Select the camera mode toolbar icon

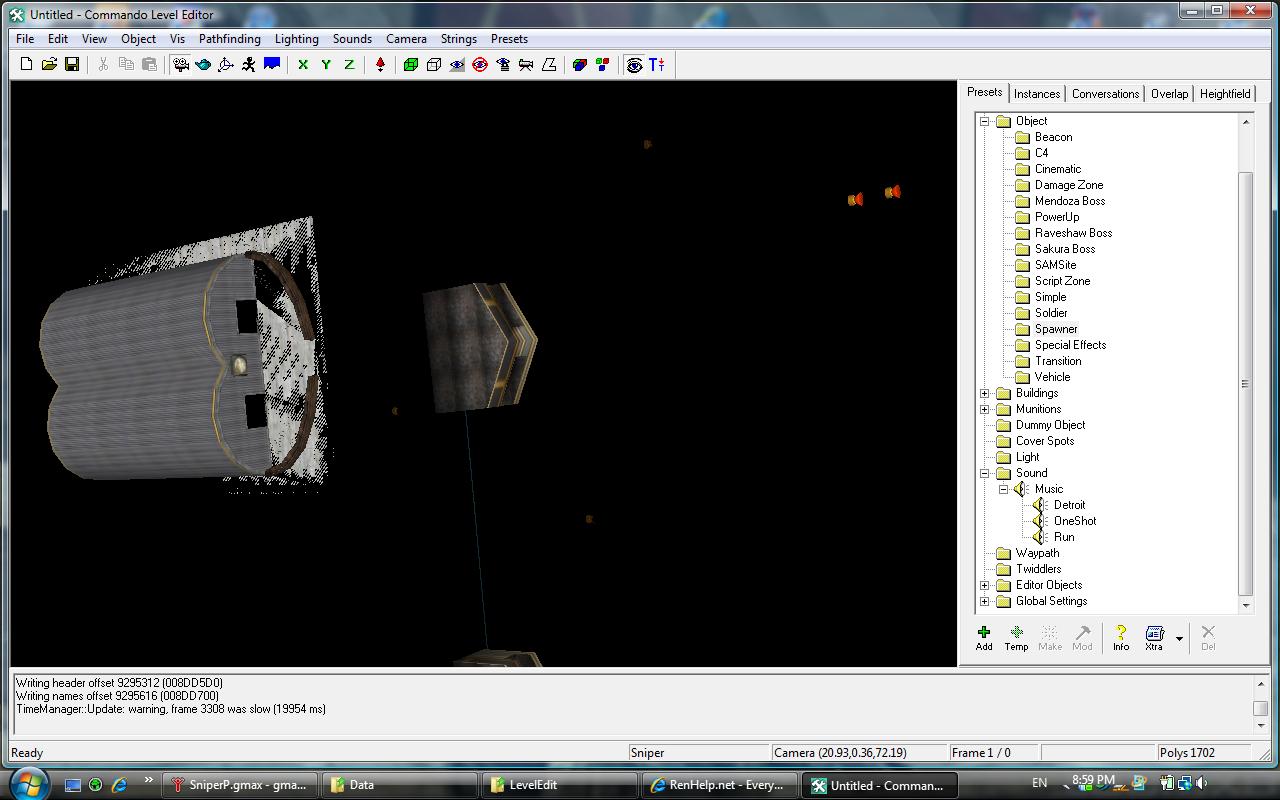(180, 65)
